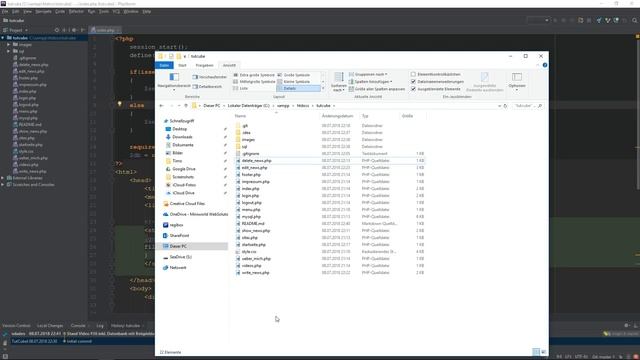Click the up-folder arrow in Explorer
640x360 pixels.
186,106
